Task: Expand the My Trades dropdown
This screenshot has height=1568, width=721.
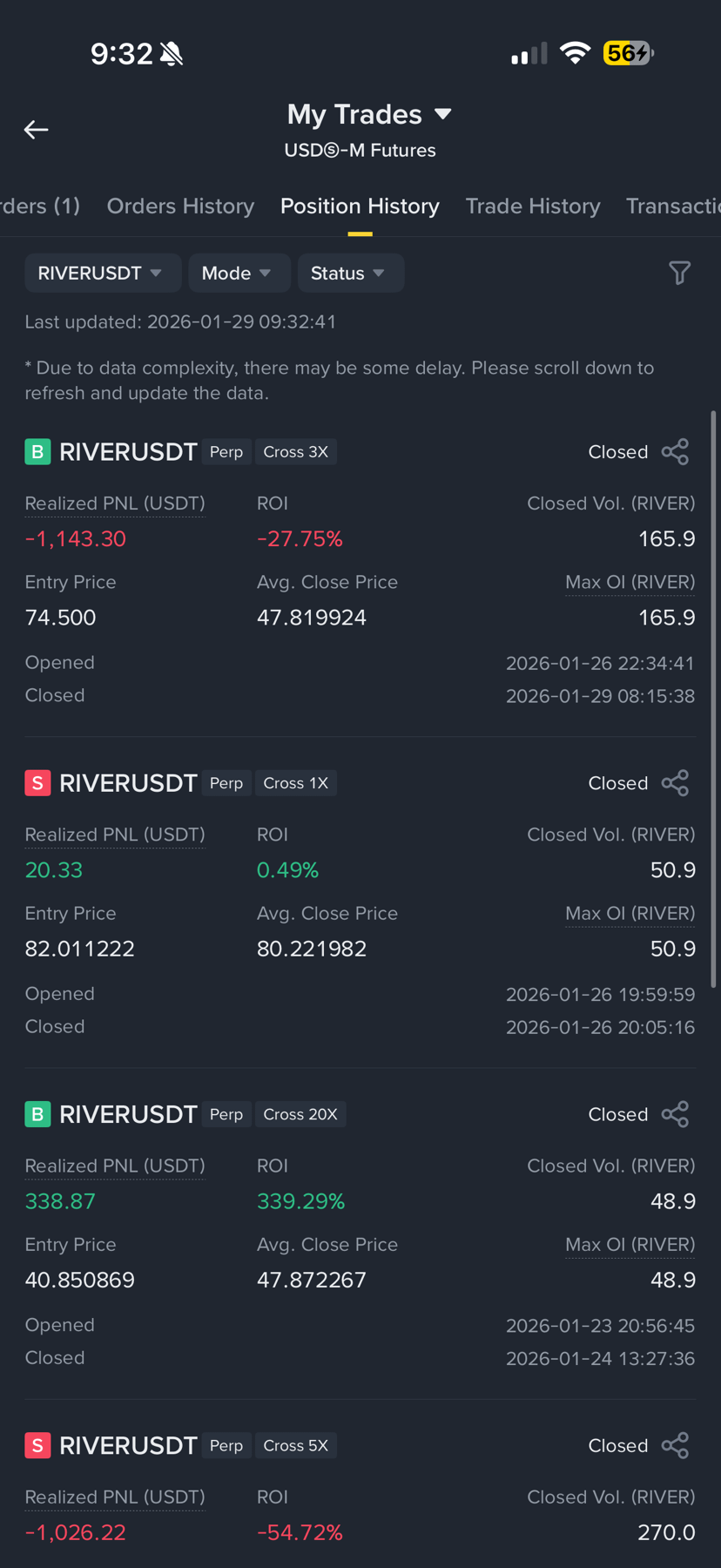Action: tap(369, 114)
